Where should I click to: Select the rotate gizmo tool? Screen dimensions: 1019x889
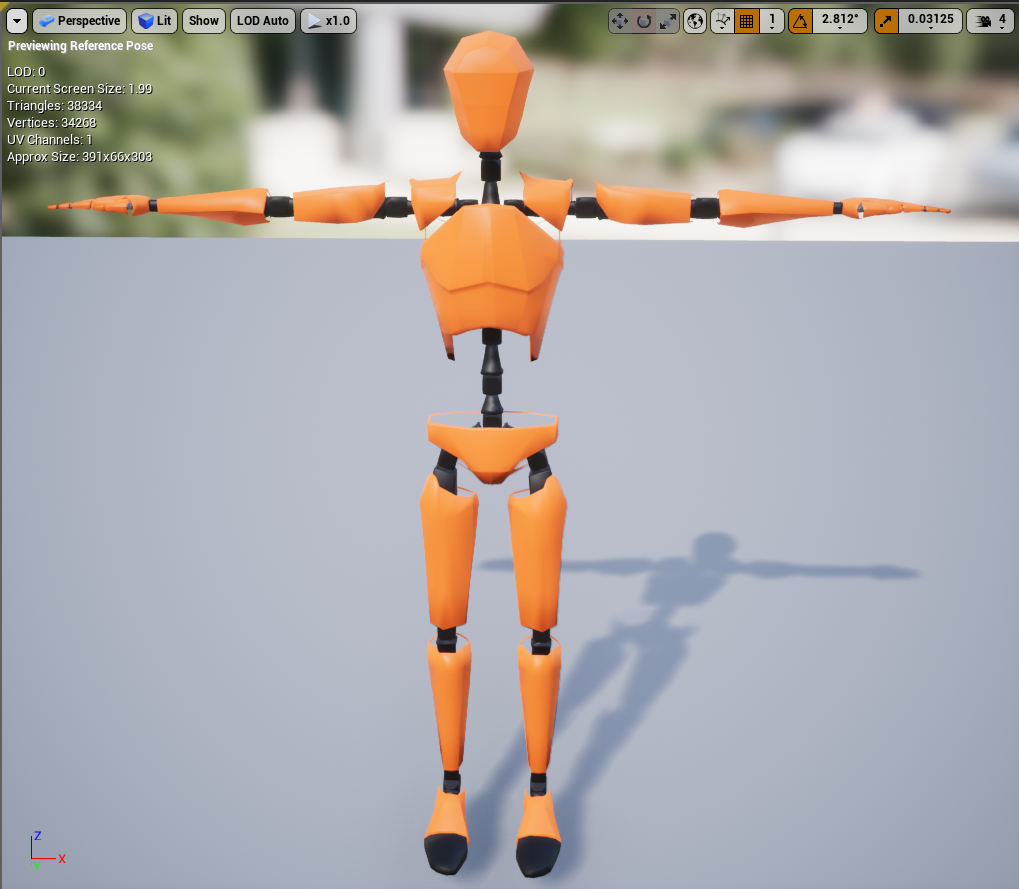point(644,21)
